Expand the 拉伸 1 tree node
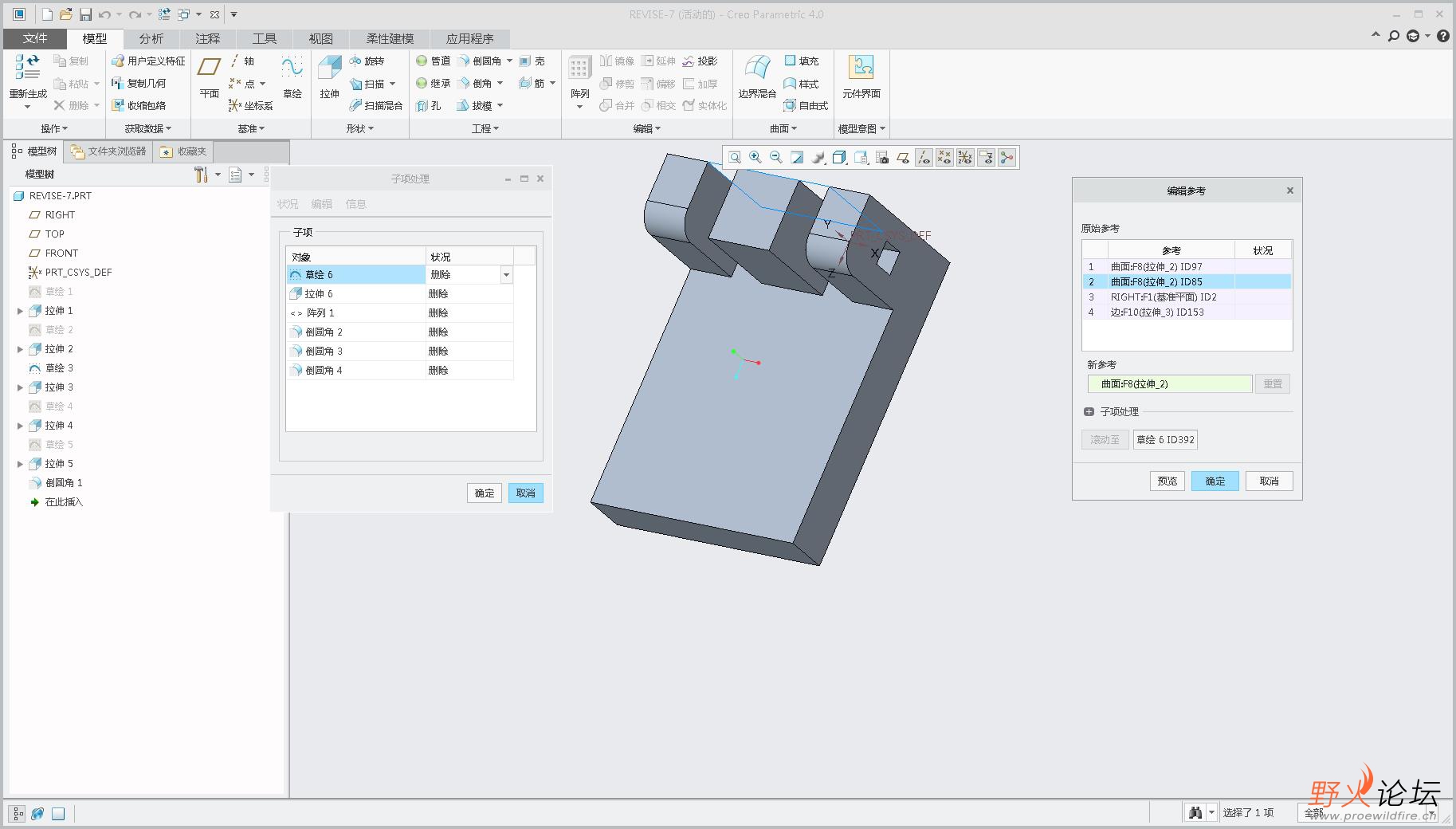The width and height of the screenshot is (1456, 829). (21, 311)
